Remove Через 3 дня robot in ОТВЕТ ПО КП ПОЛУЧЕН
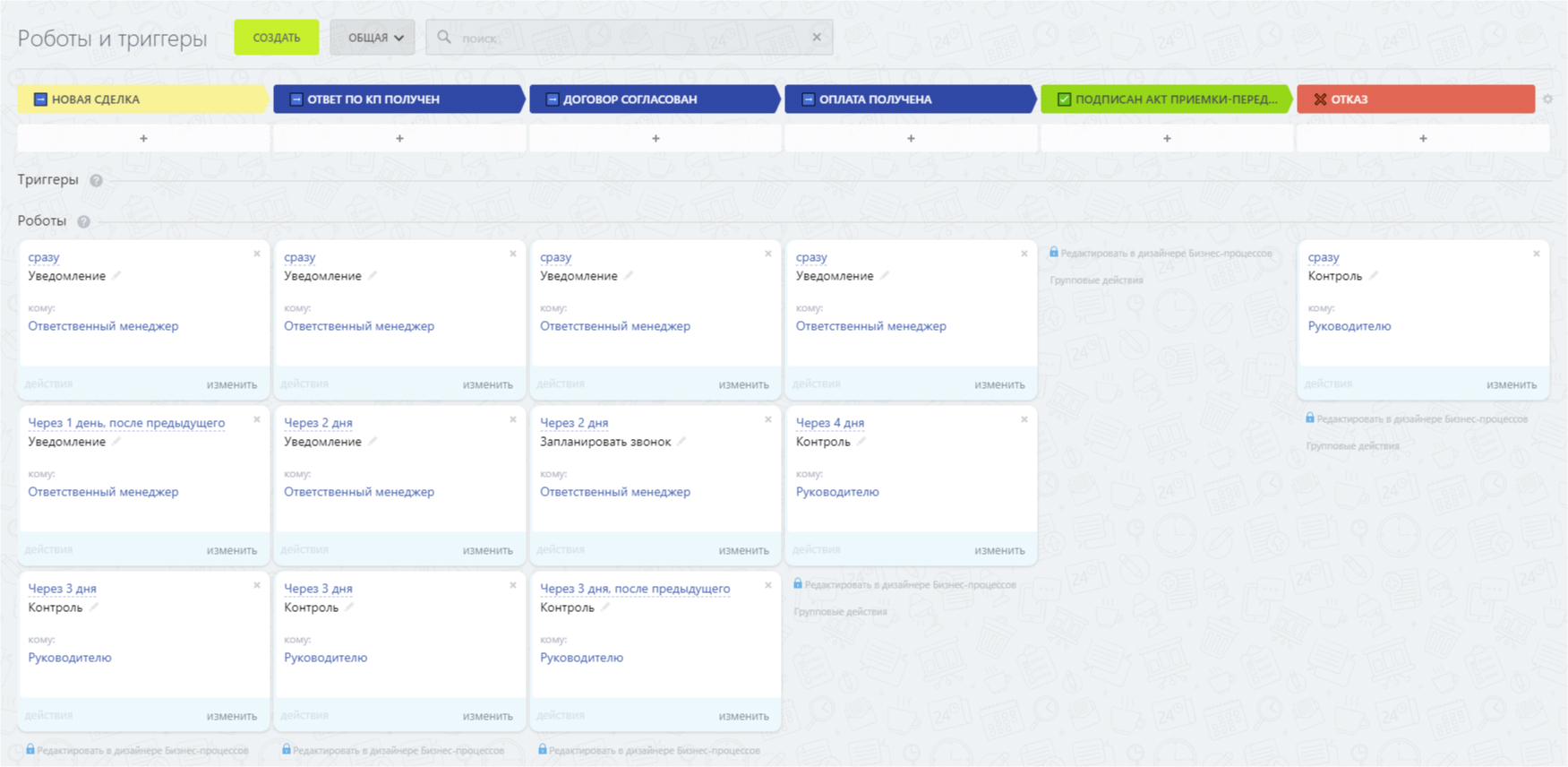The height and width of the screenshot is (767, 1568). click(x=513, y=585)
